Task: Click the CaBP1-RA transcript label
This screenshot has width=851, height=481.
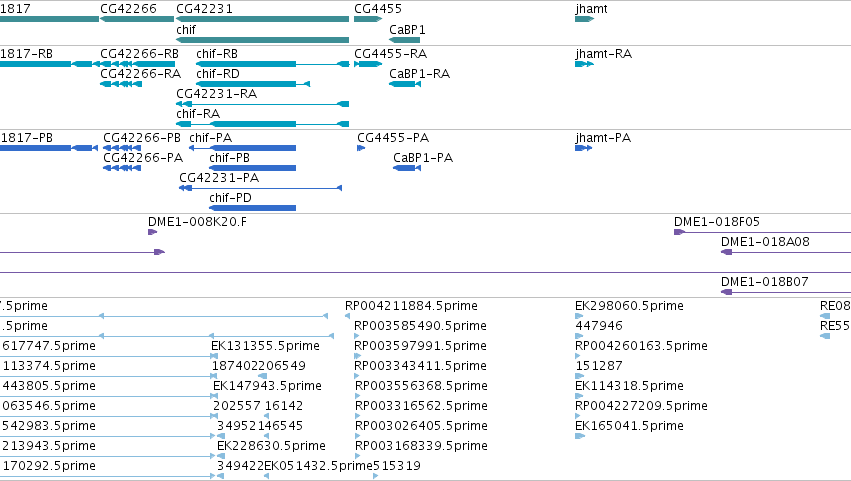Action: tap(420, 74)
